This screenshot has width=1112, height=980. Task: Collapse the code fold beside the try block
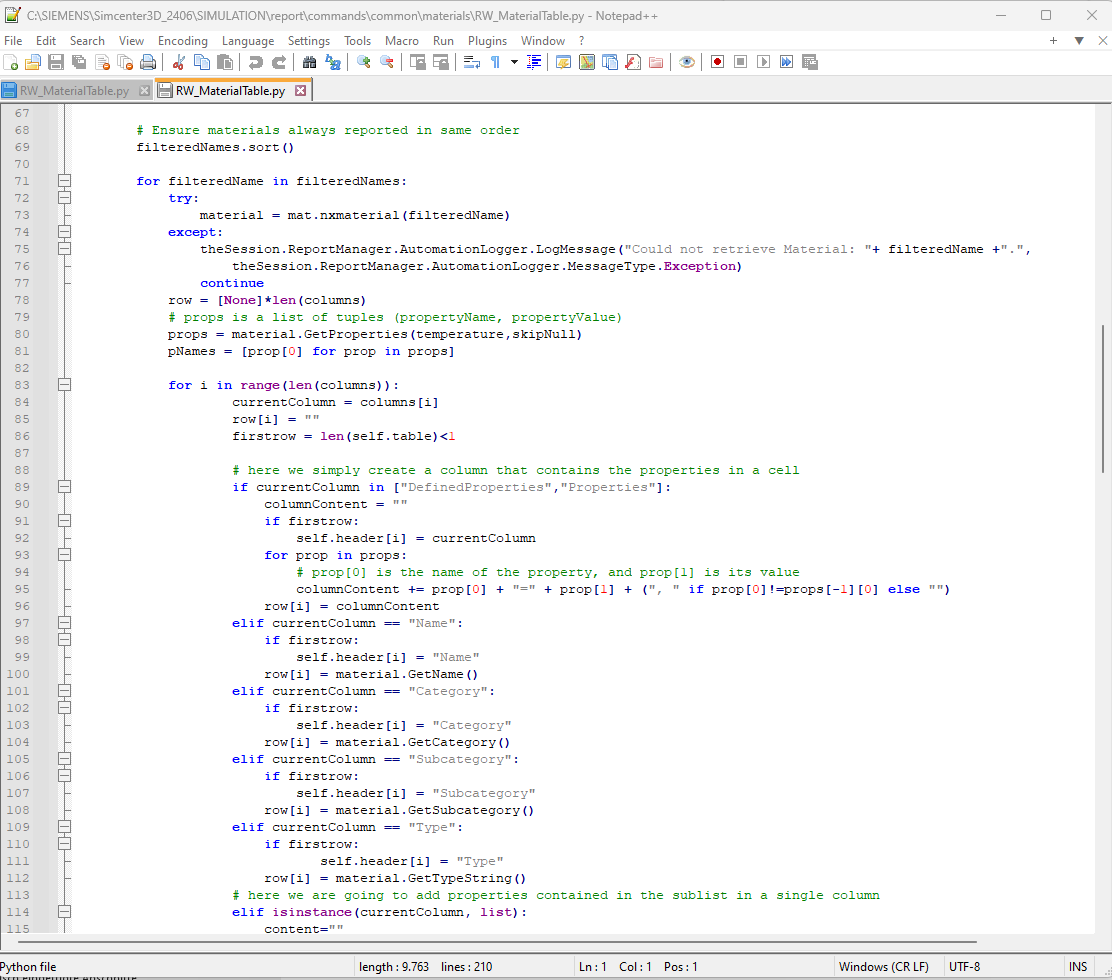pyautogui.click(x=64, y=197)
